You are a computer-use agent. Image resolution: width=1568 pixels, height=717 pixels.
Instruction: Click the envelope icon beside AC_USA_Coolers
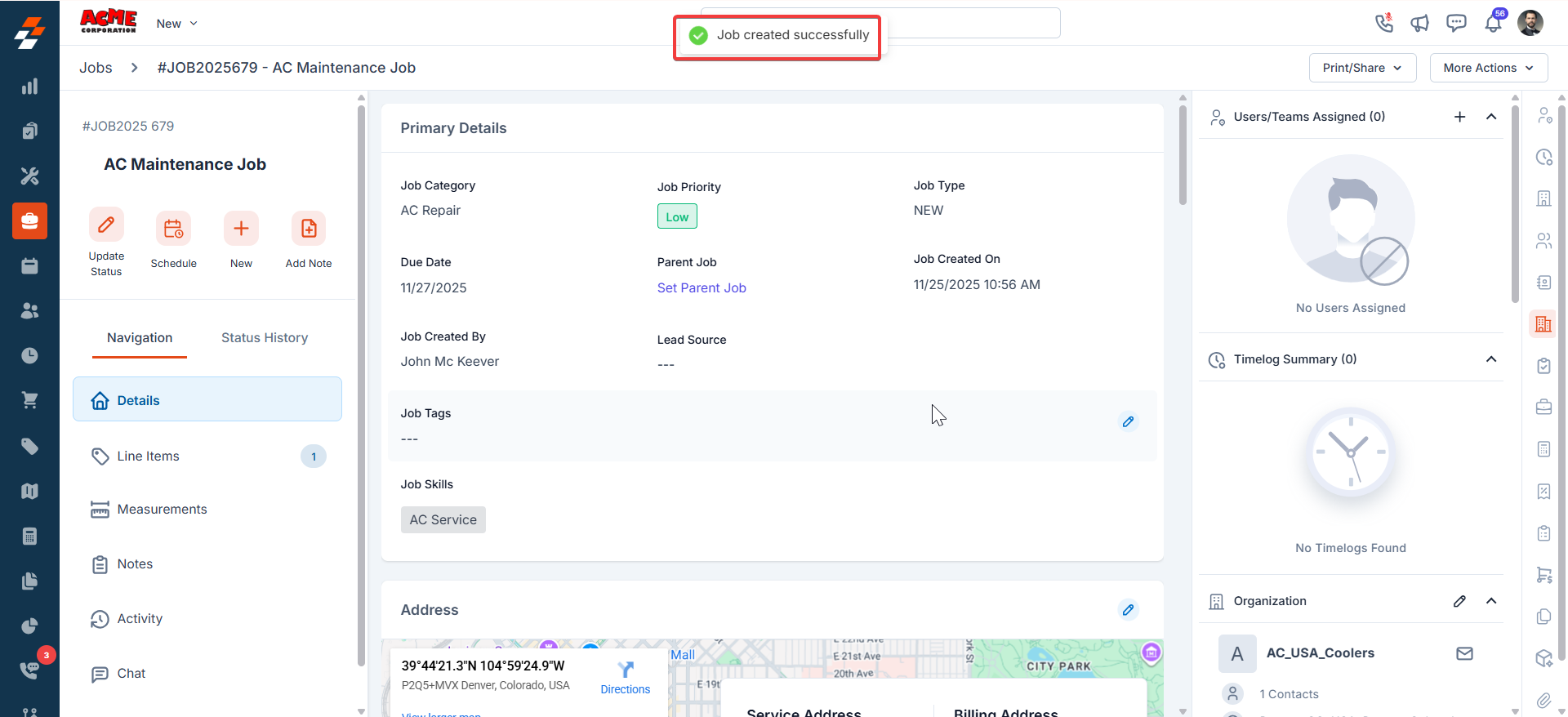pos(1464,653)
